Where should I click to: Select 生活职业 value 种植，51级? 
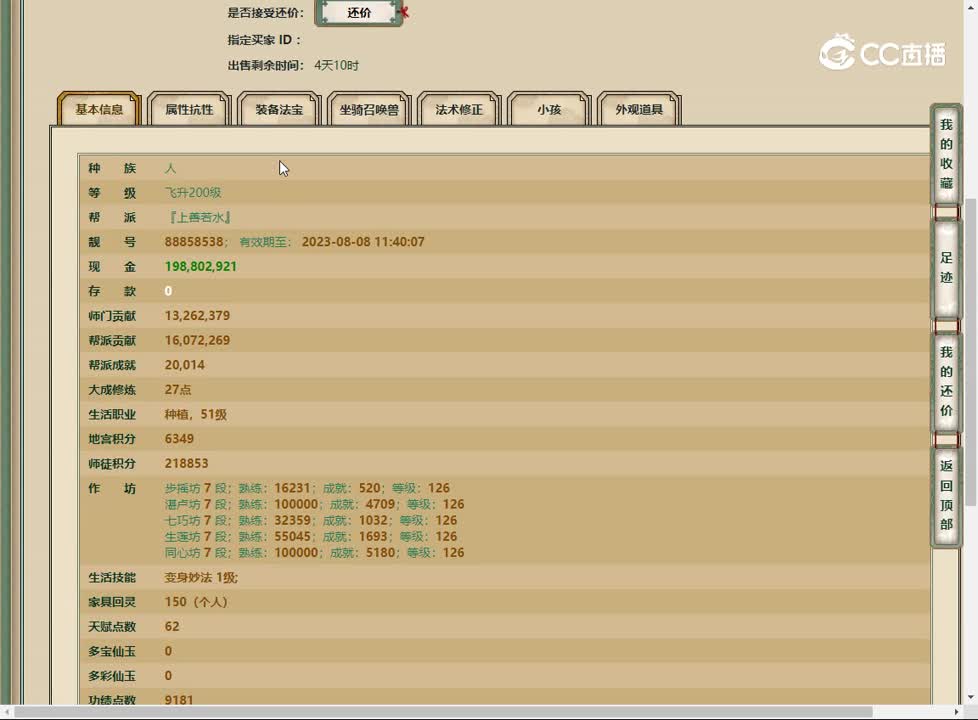pyautogui.click(x=195, y=414)
